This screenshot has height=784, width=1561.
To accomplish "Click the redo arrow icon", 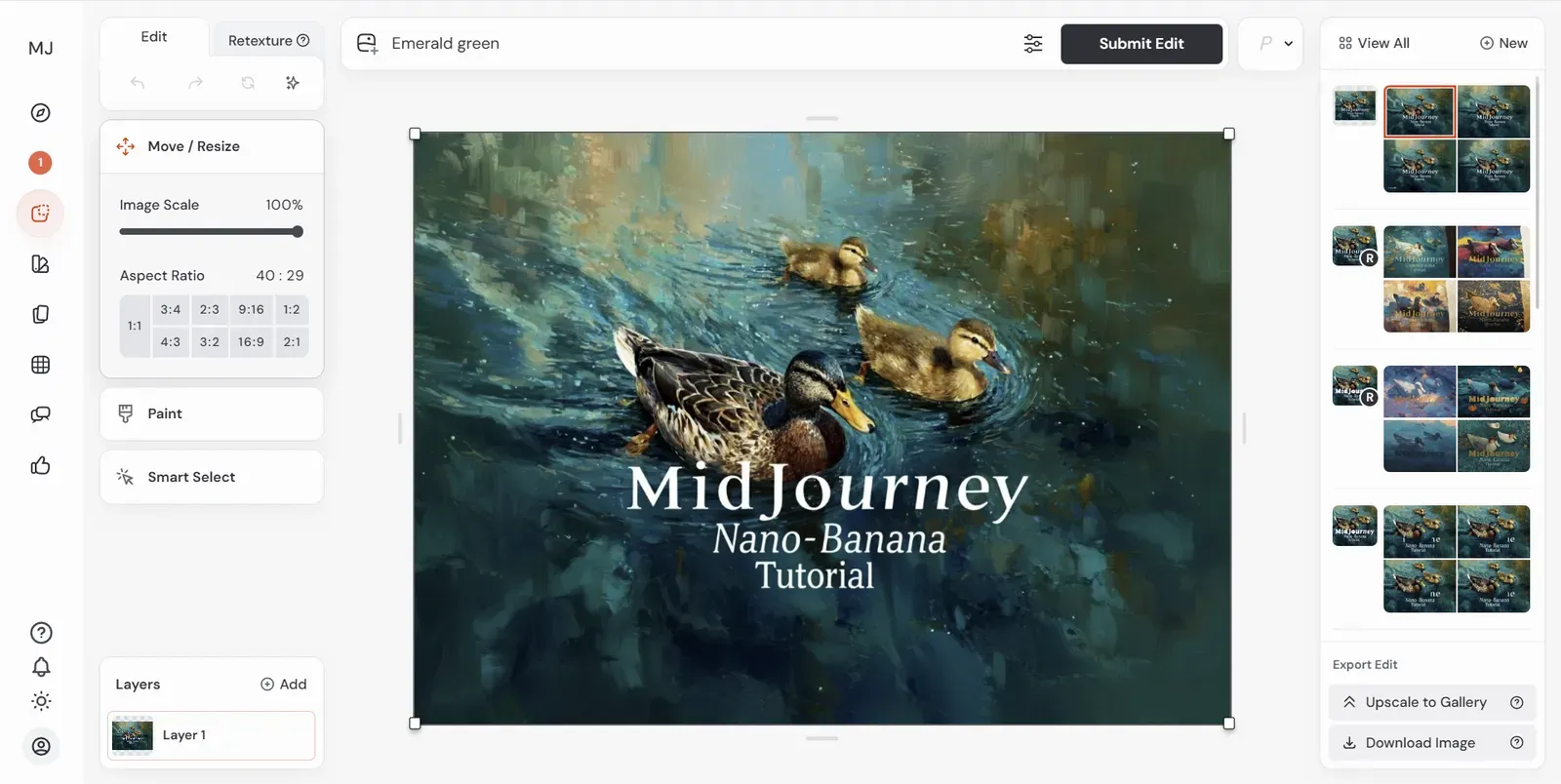I will (x=195, y=83).
